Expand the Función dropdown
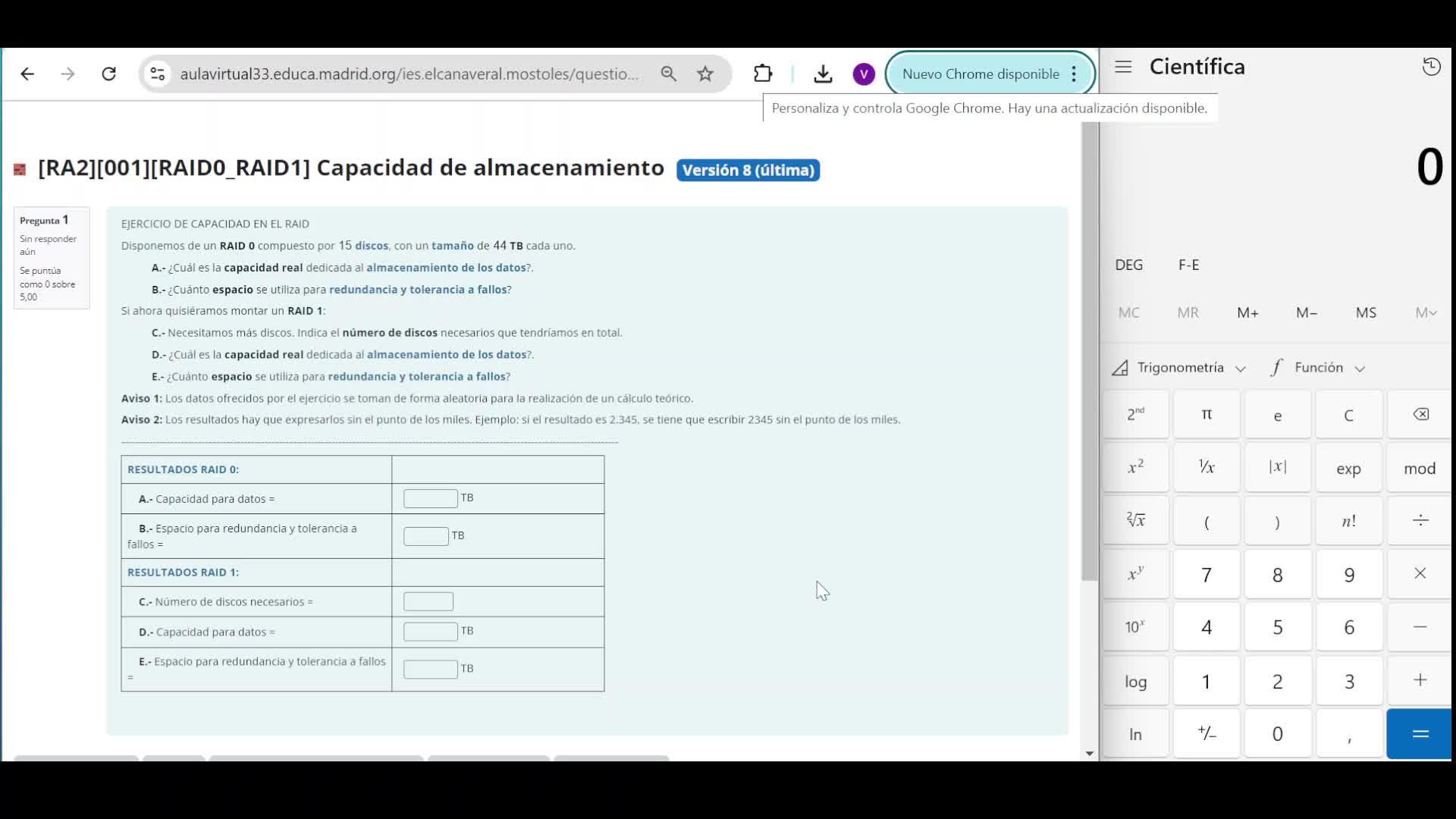The width and height of the screenshot is (1456, 819). point(1319,368)
